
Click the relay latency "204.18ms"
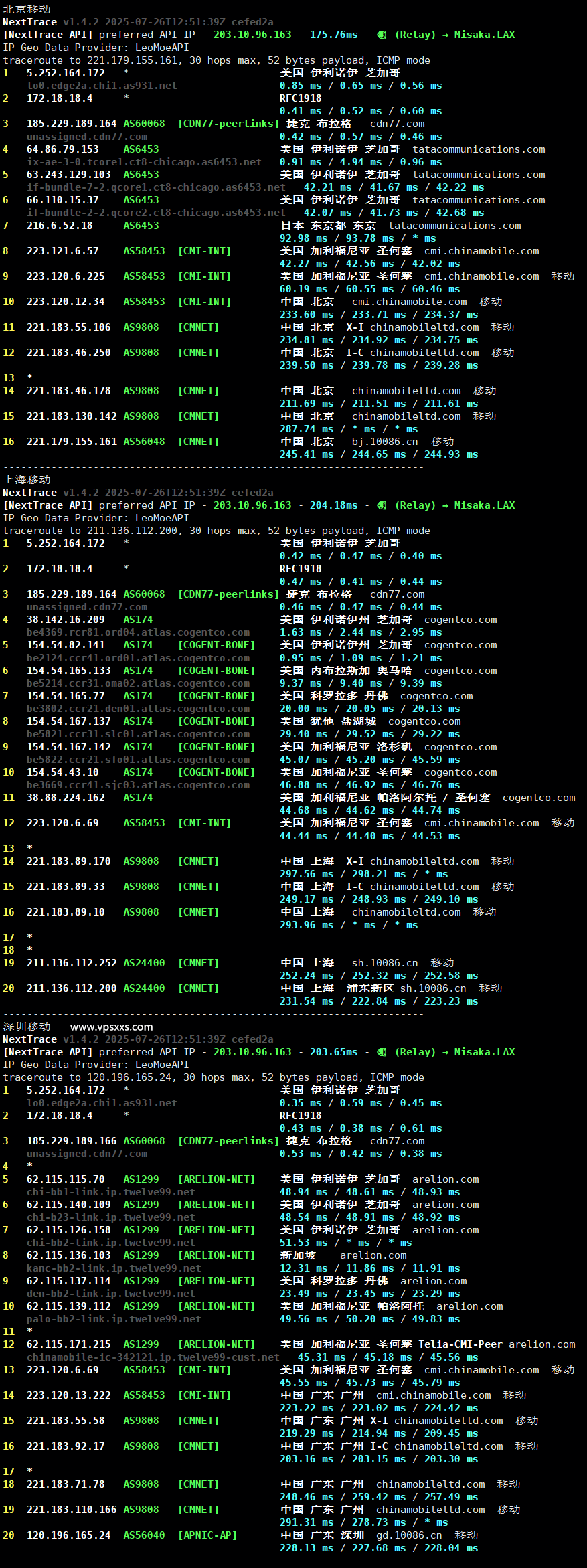(x=333, y=505)
